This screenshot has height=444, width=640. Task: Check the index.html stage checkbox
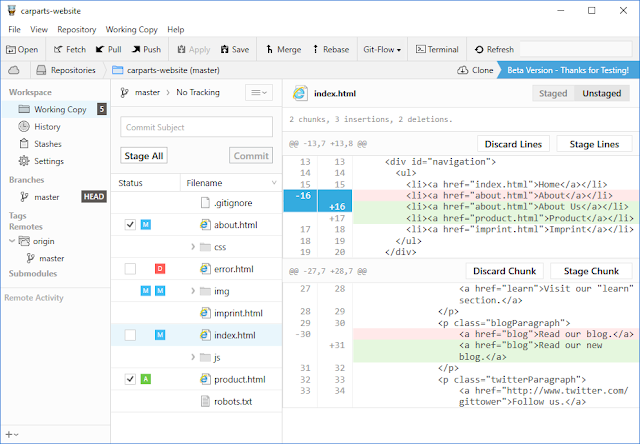tap(130, 335)
